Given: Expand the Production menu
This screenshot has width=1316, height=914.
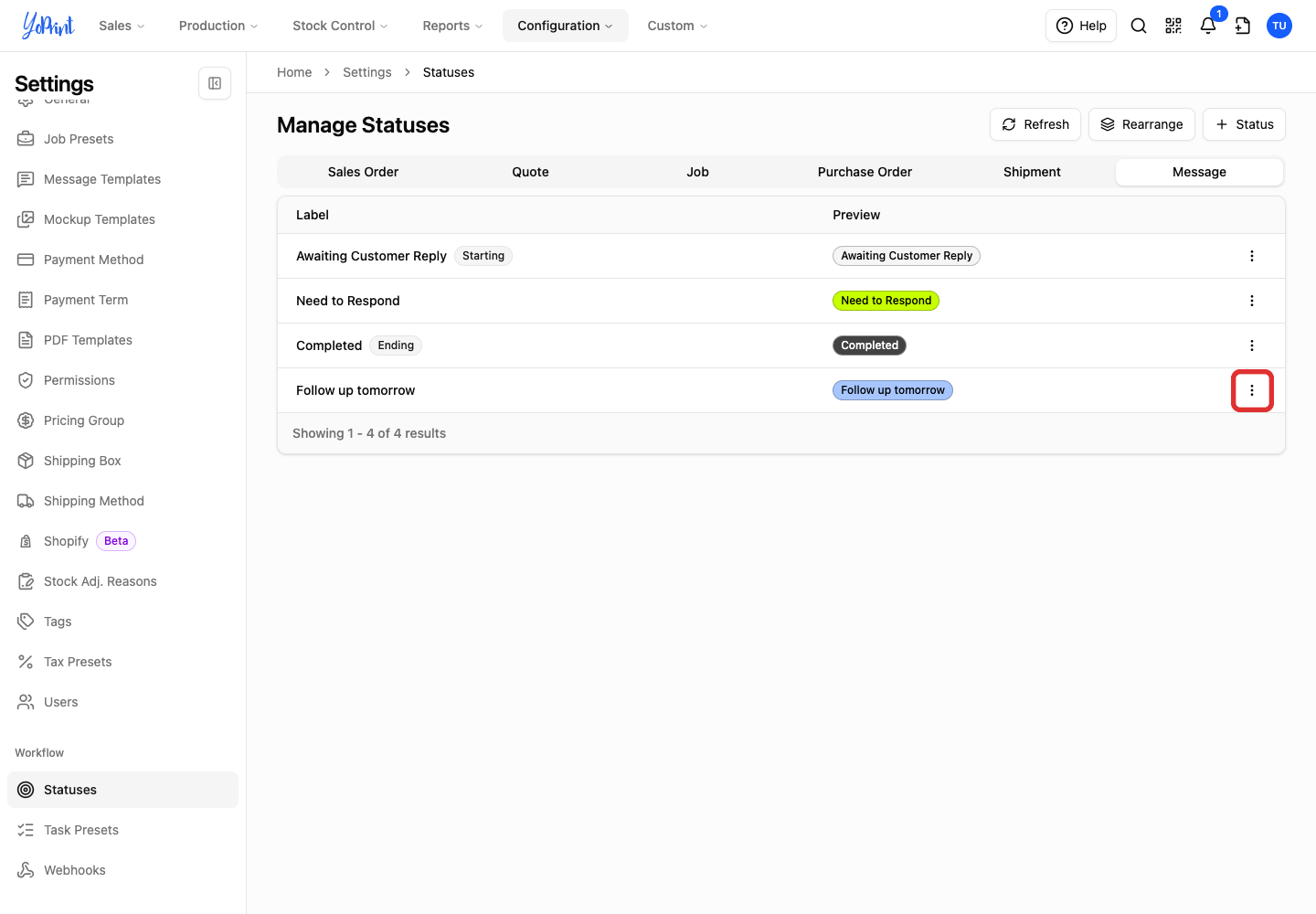Looking at the screenshot, I should tap(218, 26).
